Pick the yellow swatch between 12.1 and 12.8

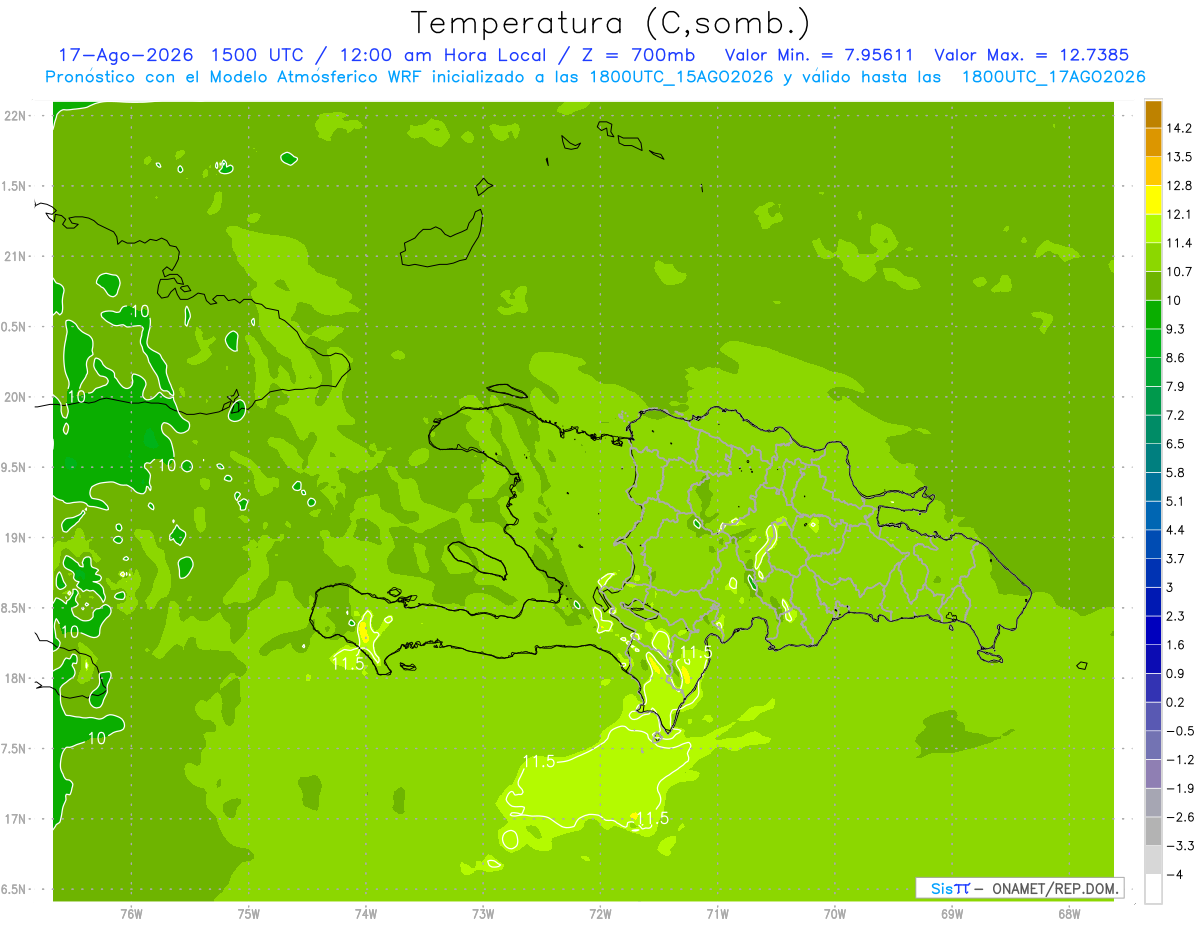click(x=1153, y=200)
